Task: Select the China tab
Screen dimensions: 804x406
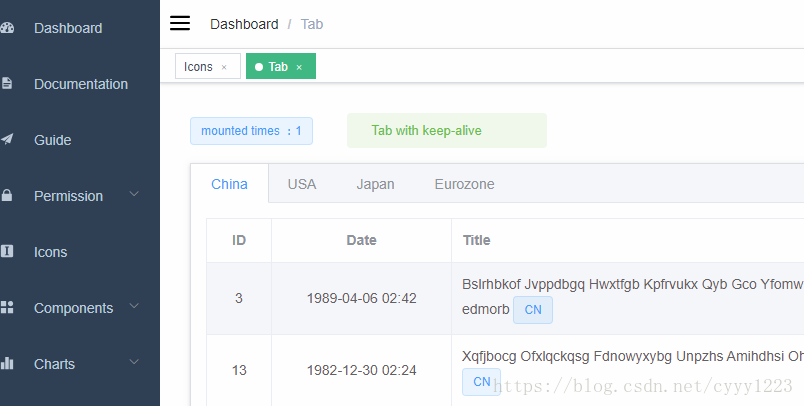Action: [229, 184]
